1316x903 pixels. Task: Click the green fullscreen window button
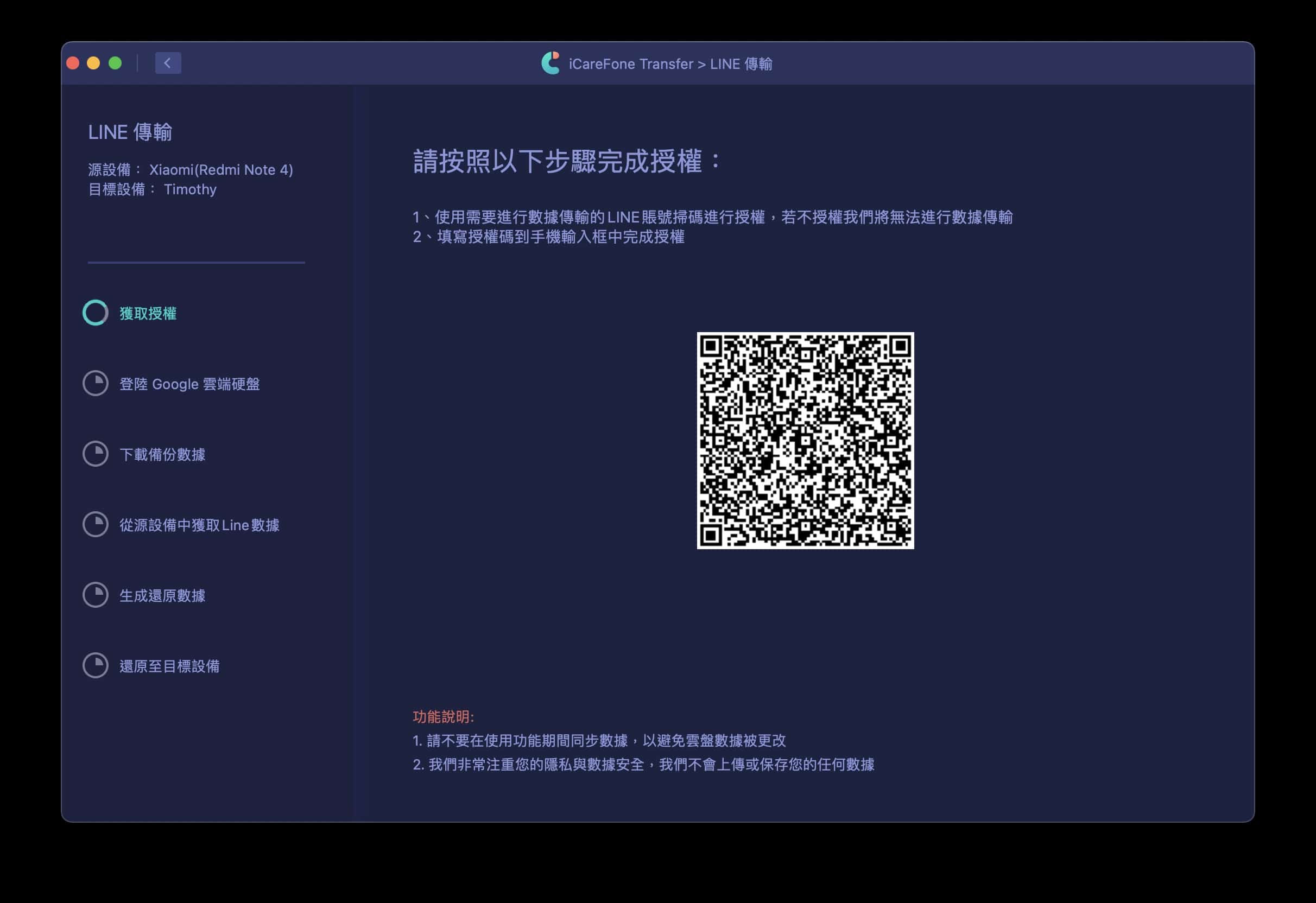[x=115, y=63]
